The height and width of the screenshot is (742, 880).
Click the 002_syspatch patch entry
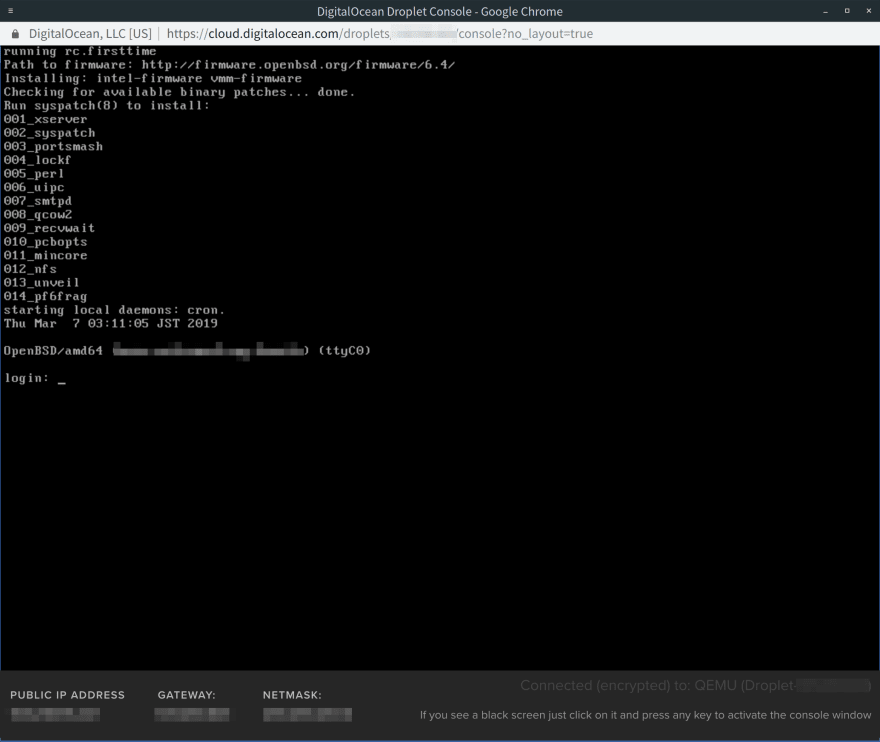pos(49,133)
